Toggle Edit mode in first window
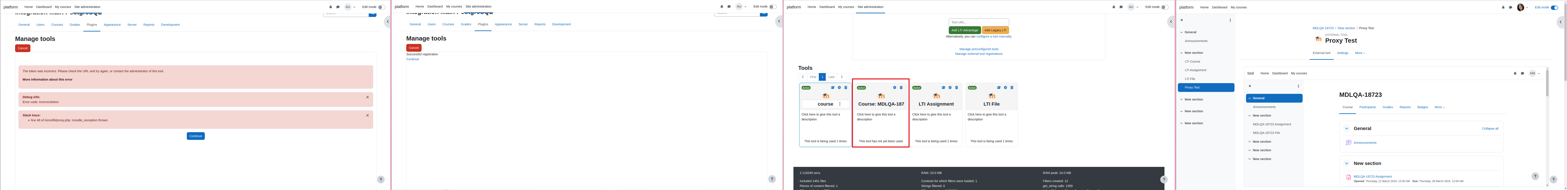The width and height of the screenshot is (1568, 190). tap(382, 7)
